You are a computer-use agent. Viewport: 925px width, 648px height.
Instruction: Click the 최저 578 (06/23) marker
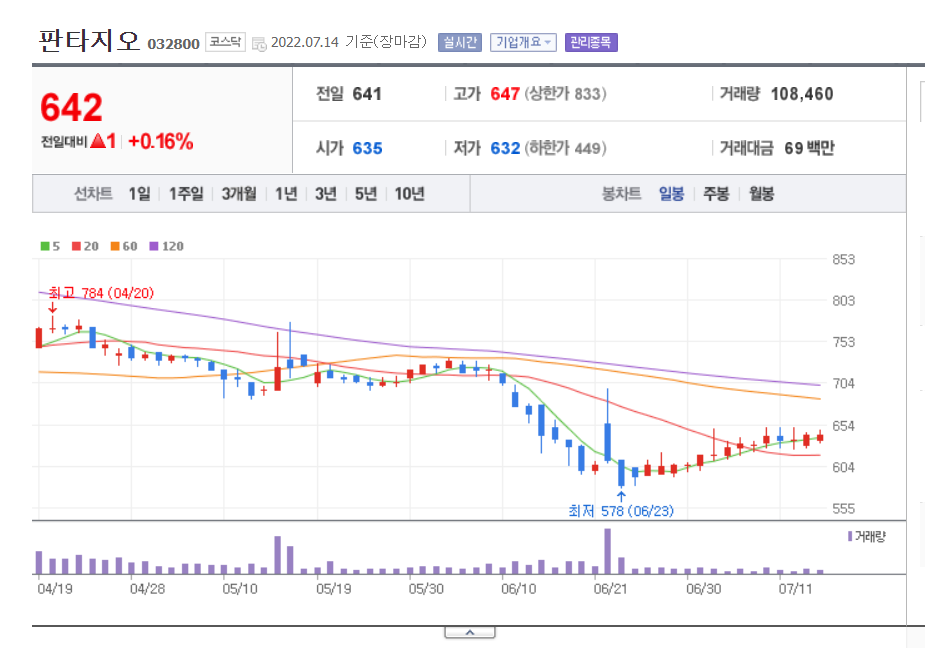tap(621, 511)
